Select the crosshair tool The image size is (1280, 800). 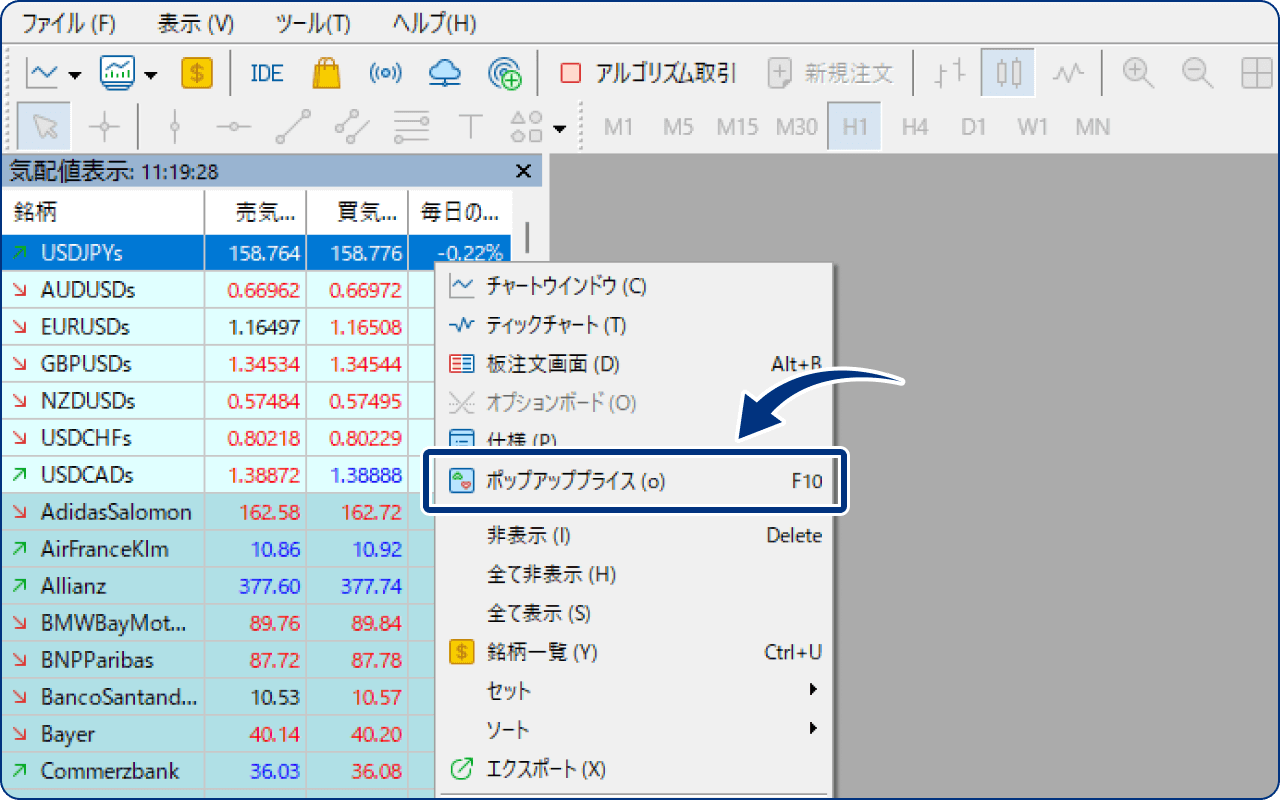pyautogui.click(x=104, y=126)
